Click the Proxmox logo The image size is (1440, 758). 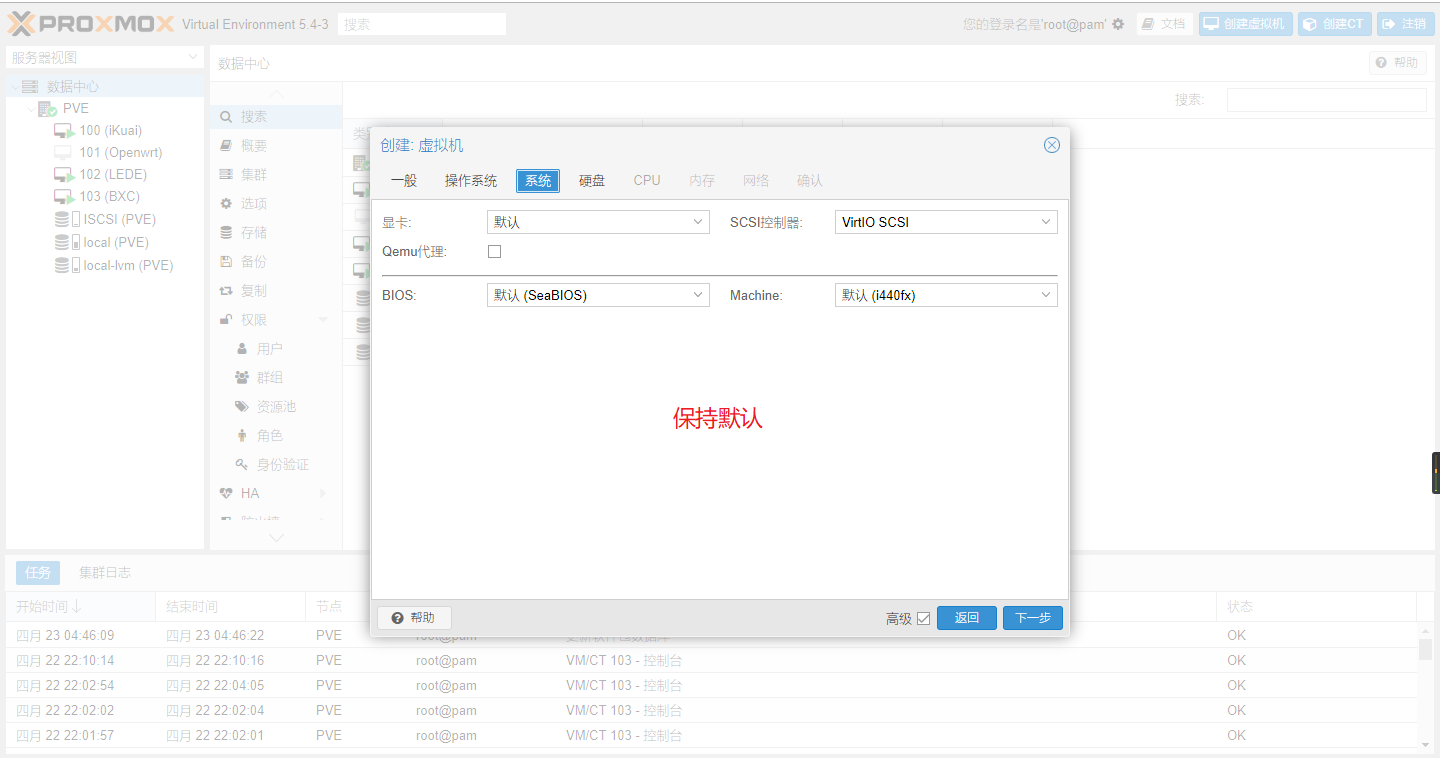click(x=91, y=24)
